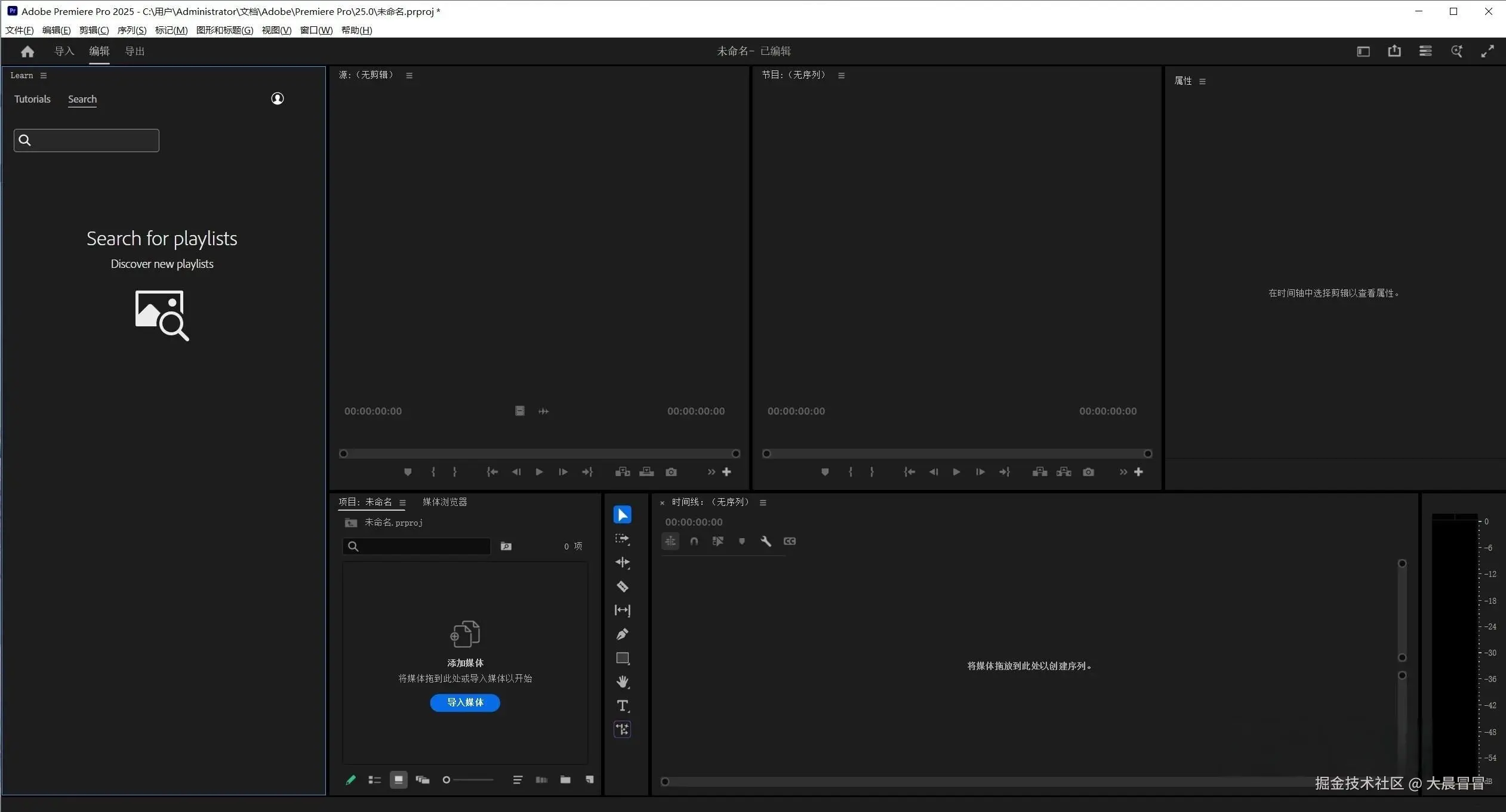Select the Ripple Edit tool
Screen dimensions: 1506x812
[x=622, y=563]
